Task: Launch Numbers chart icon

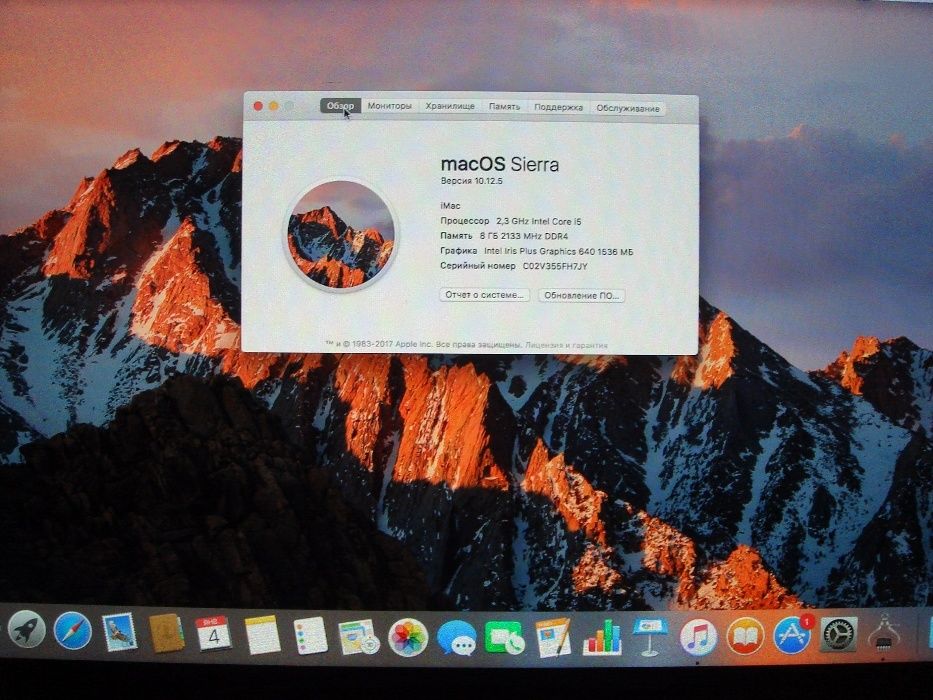Action: click(x=602, y=637)
